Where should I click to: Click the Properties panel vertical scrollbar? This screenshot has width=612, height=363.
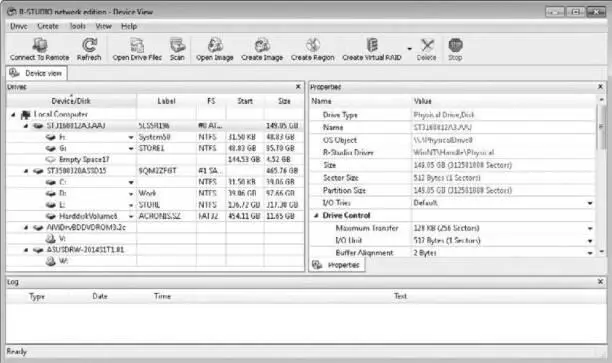pyautogui.click(x=601, y=175)
